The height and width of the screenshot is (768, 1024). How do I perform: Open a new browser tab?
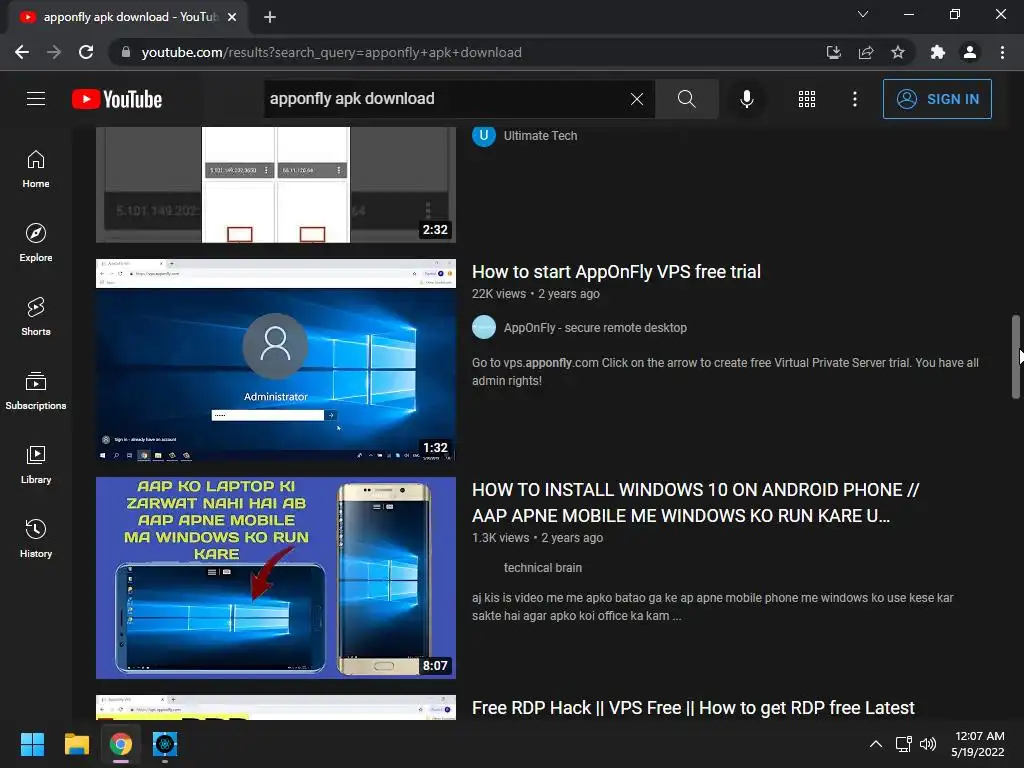tap(270, 17)
